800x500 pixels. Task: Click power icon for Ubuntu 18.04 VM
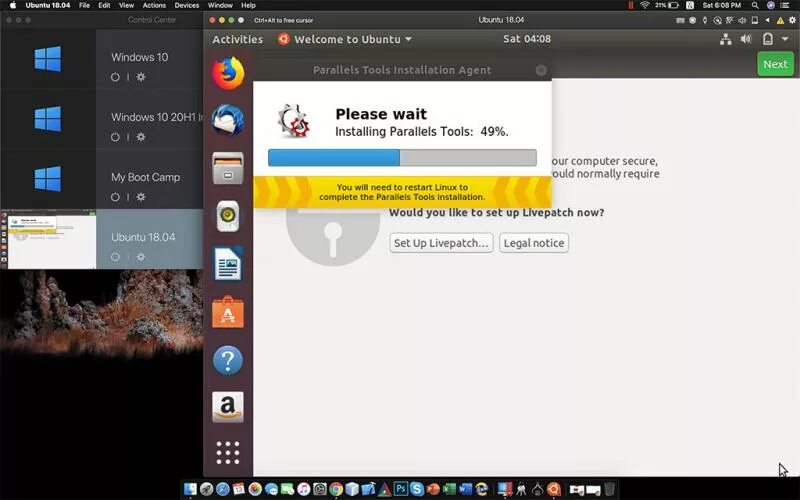click(x=115, y=257)
